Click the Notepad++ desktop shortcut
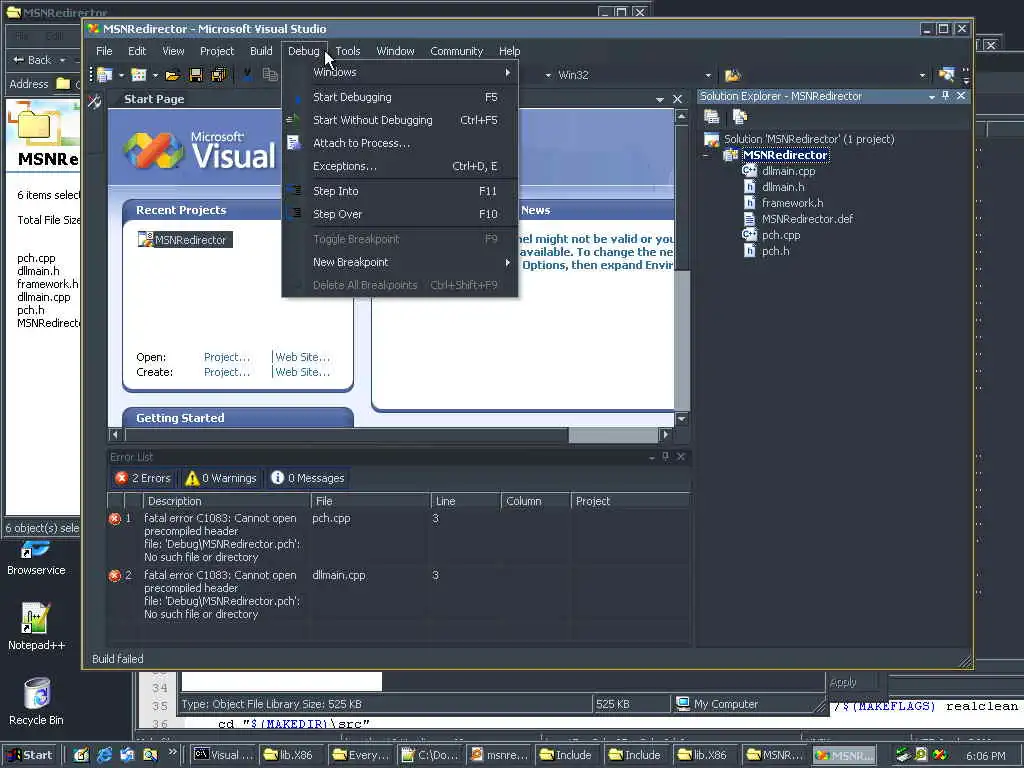The image size is (1024, 768). coord(36,626)
